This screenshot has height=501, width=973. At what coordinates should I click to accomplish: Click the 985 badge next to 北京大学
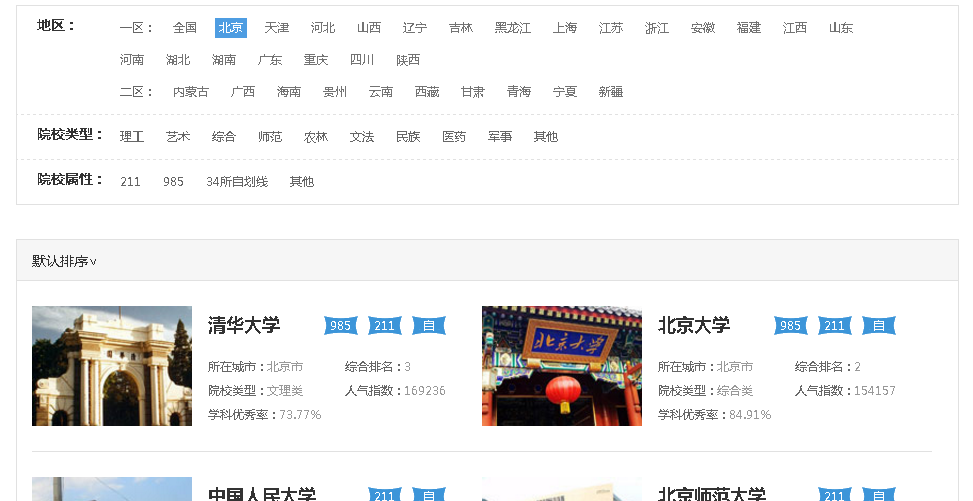[x=791, y=325]
